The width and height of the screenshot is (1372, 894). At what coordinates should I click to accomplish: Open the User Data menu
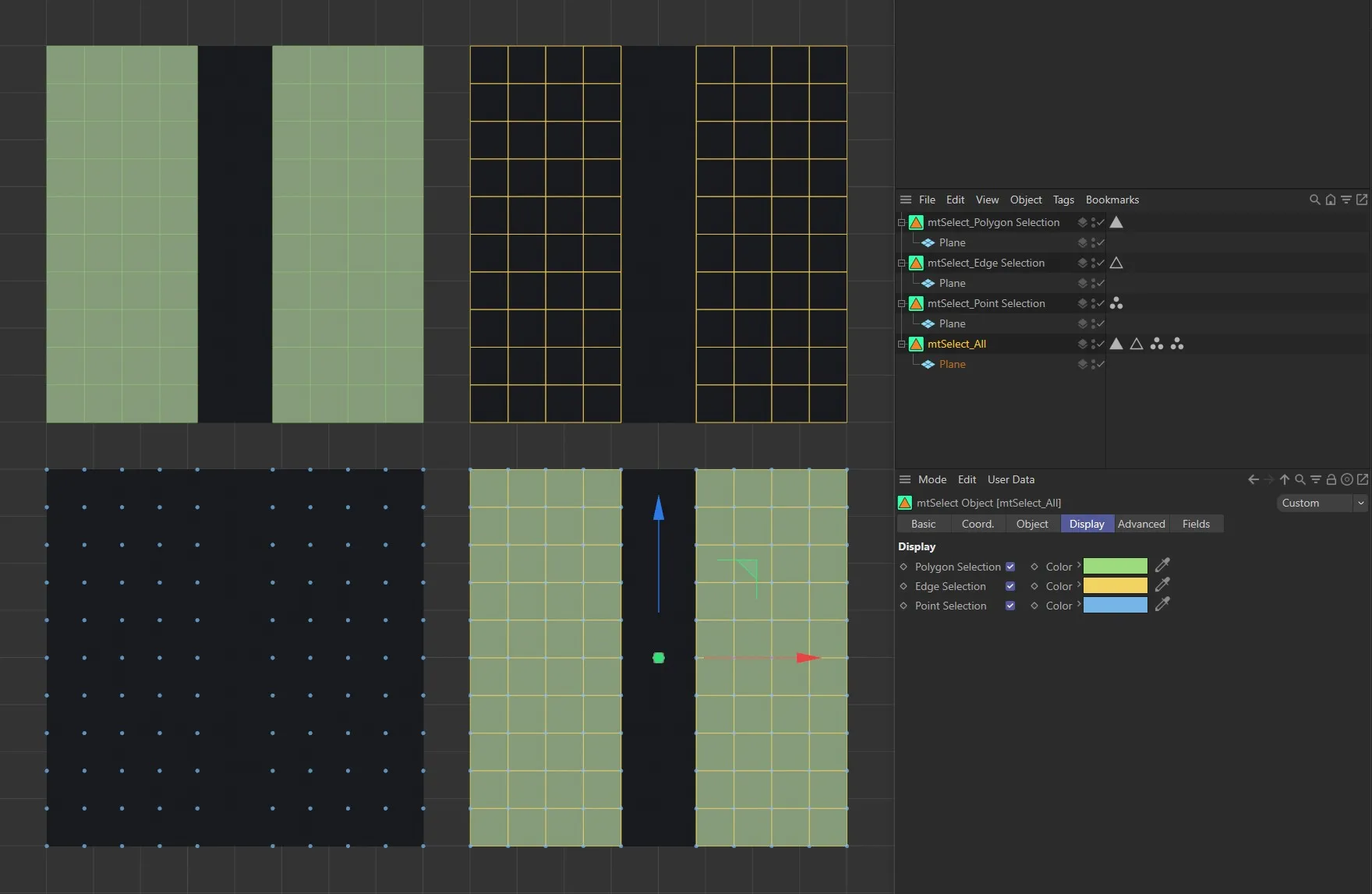point(1010,479)
